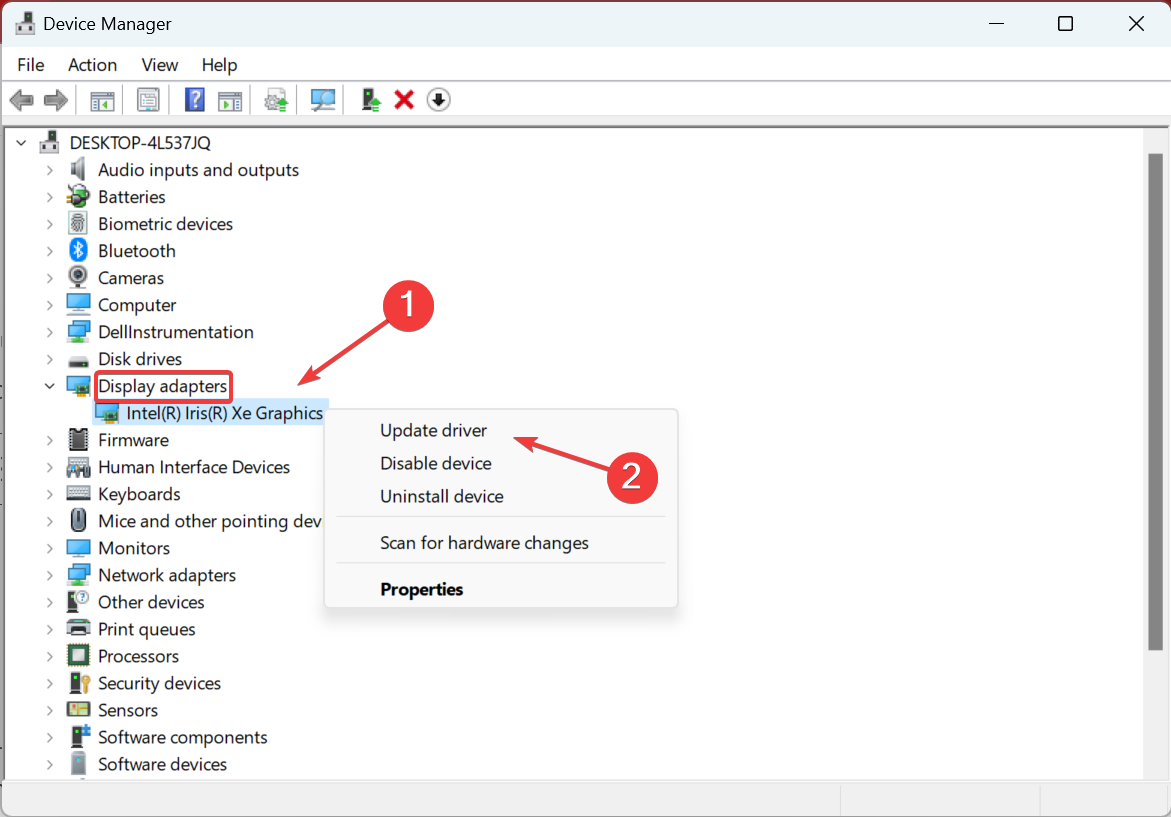This screenshot has width=1171, height=817.
Task: Click the Print queues printer icon
Action: [x=78, y=628]
